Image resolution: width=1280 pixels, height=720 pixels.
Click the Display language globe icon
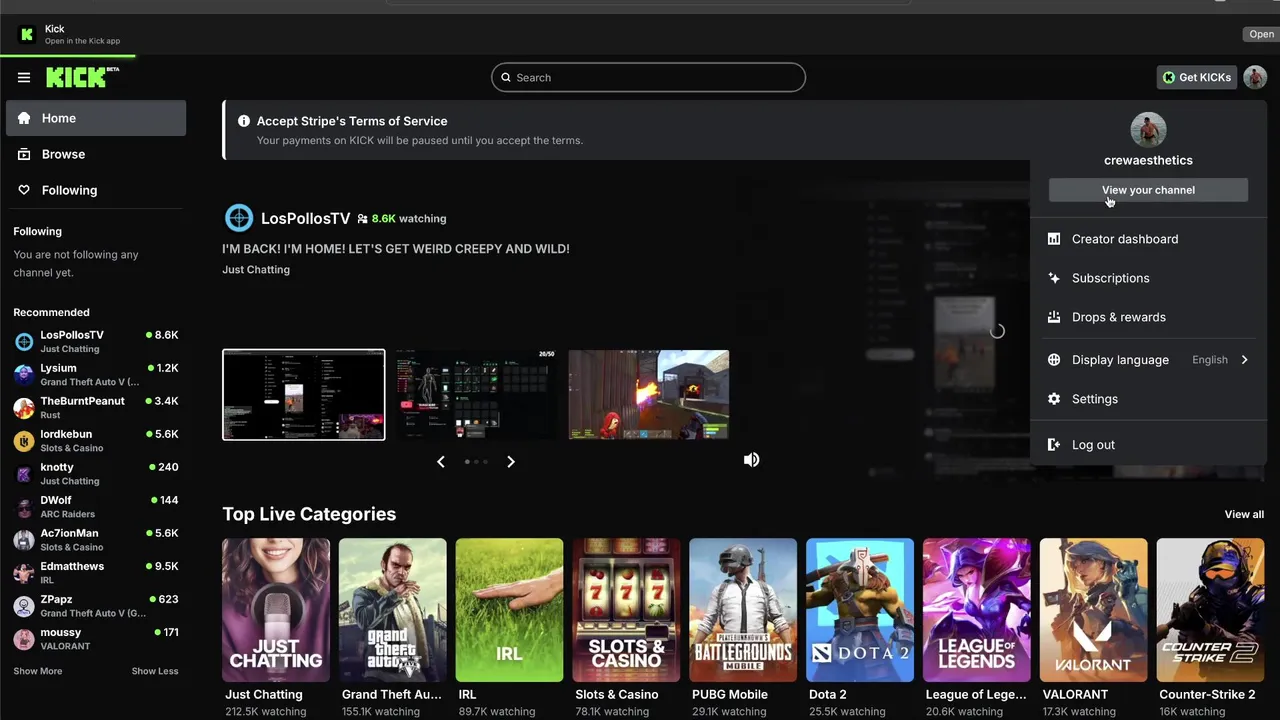coord(1053,360)
